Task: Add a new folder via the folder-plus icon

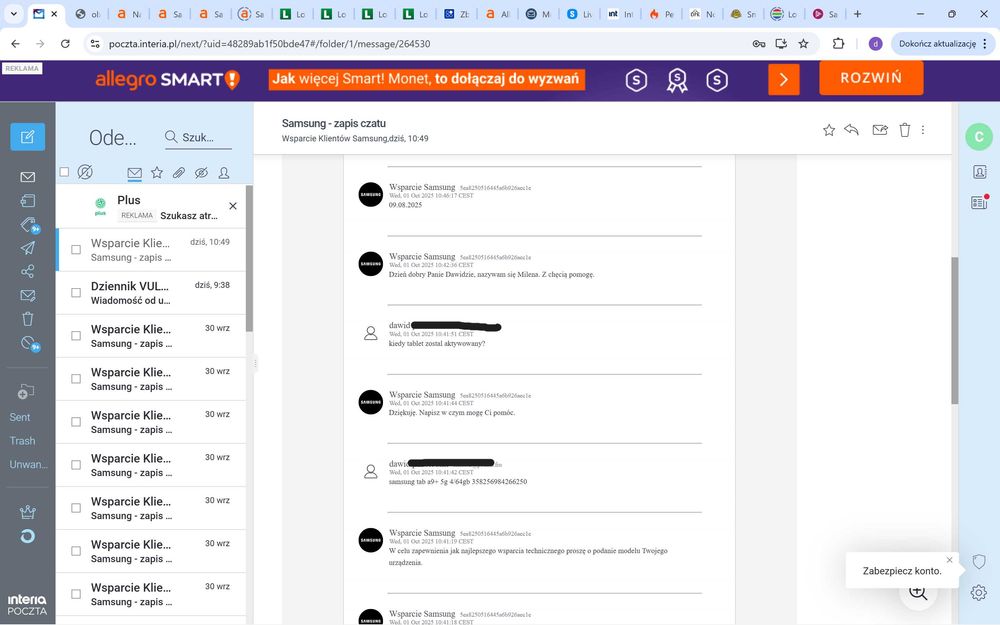Action: (26, 392)
